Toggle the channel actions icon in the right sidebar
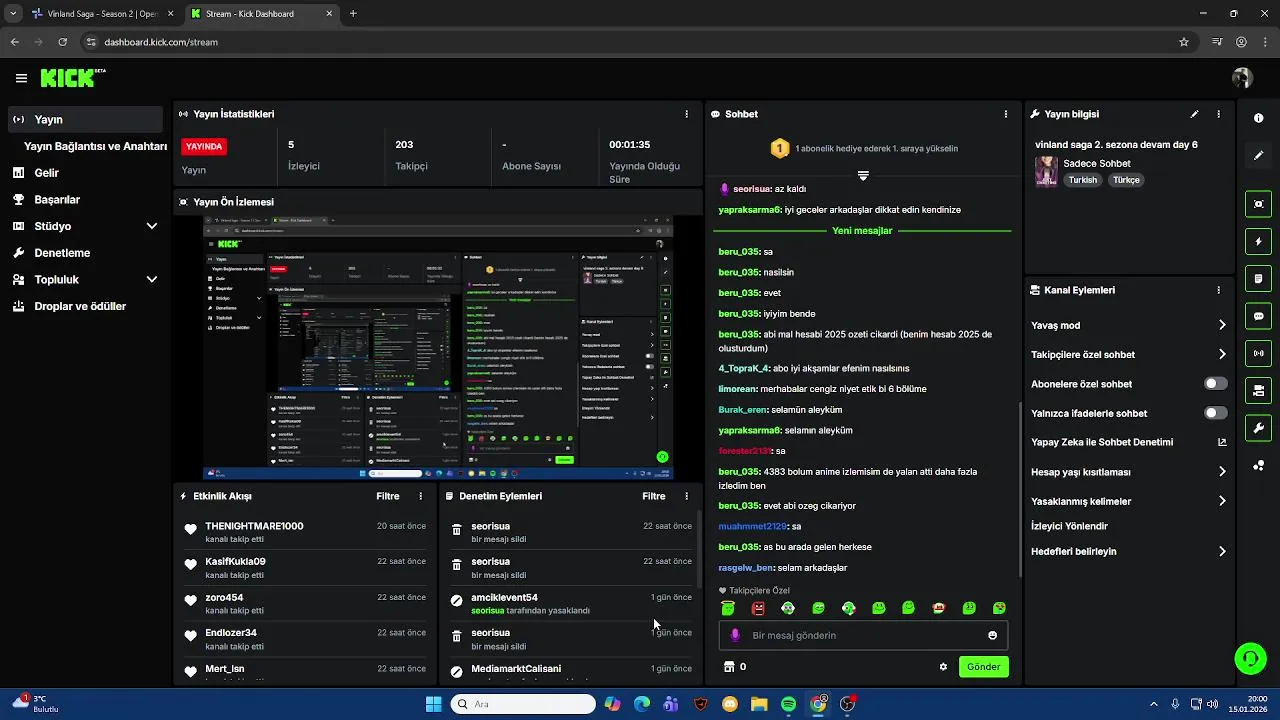 pos(1258,390)
